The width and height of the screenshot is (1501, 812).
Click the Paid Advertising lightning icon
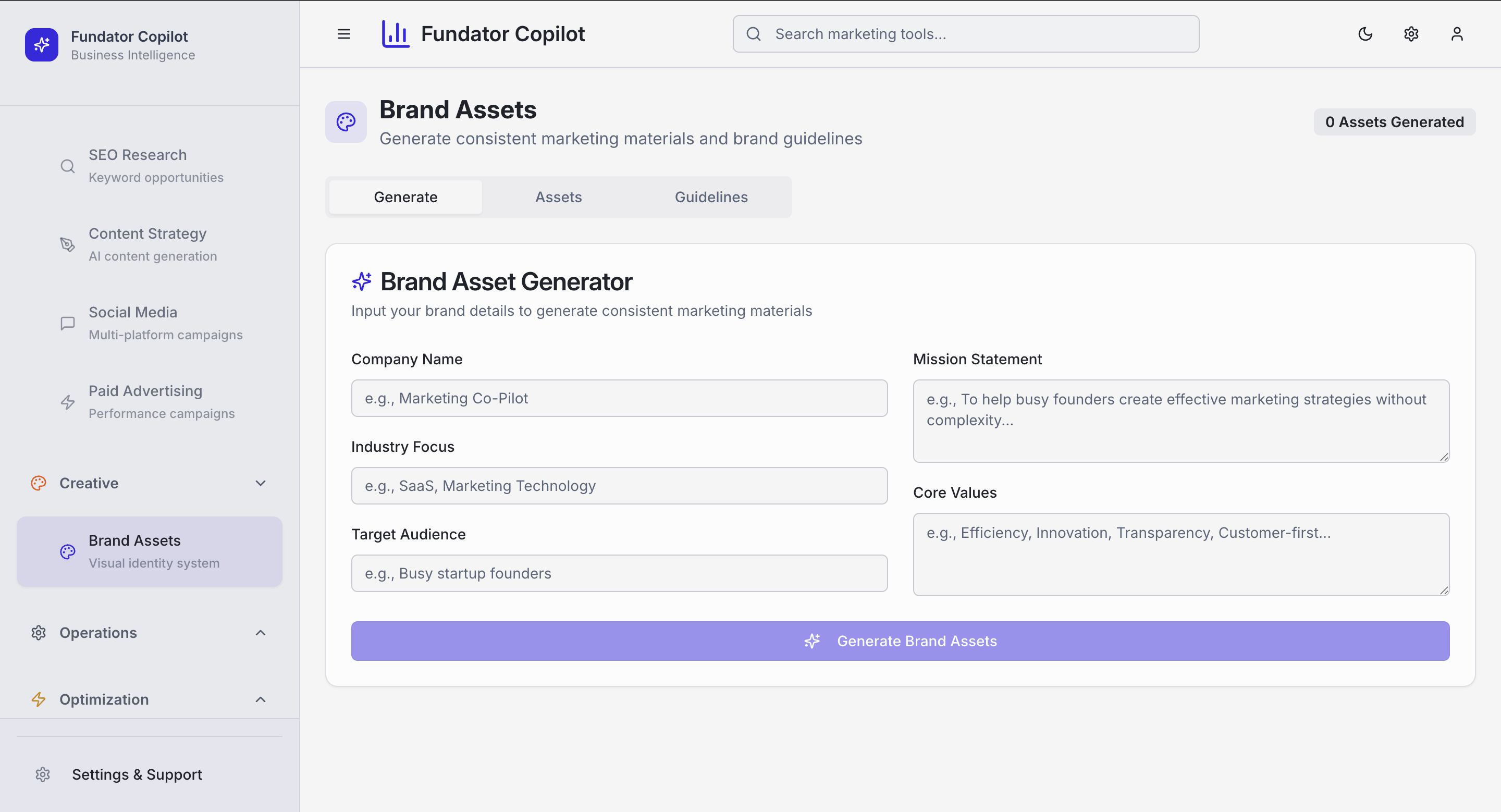click(x=68, y=402)
